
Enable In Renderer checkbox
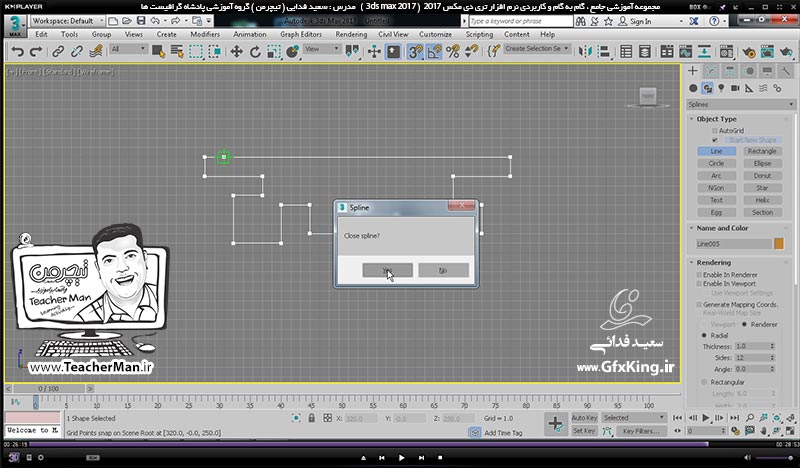699,275
